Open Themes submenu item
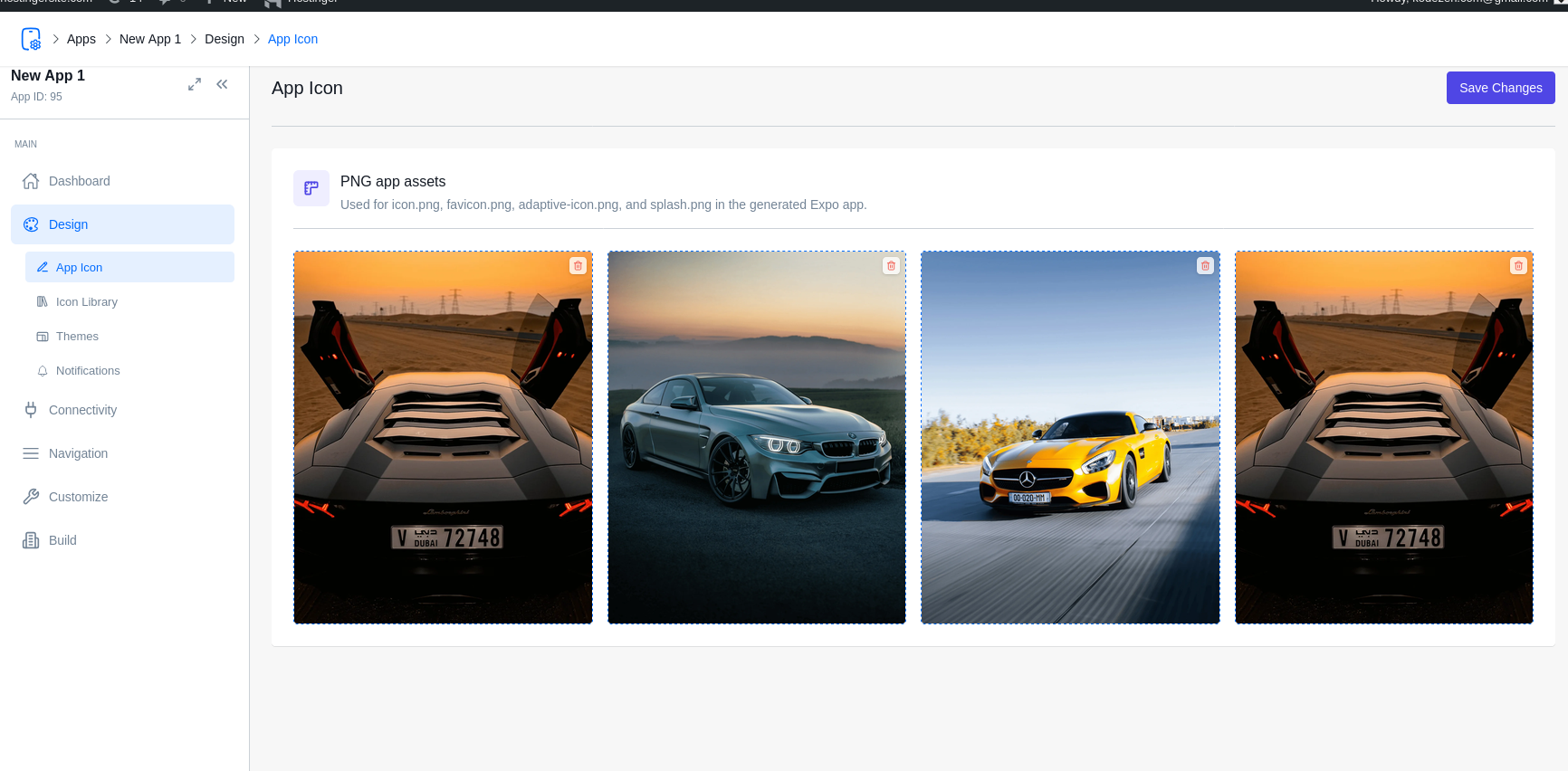The width and height of the screenshot is (1568, 771). point(129,336)
